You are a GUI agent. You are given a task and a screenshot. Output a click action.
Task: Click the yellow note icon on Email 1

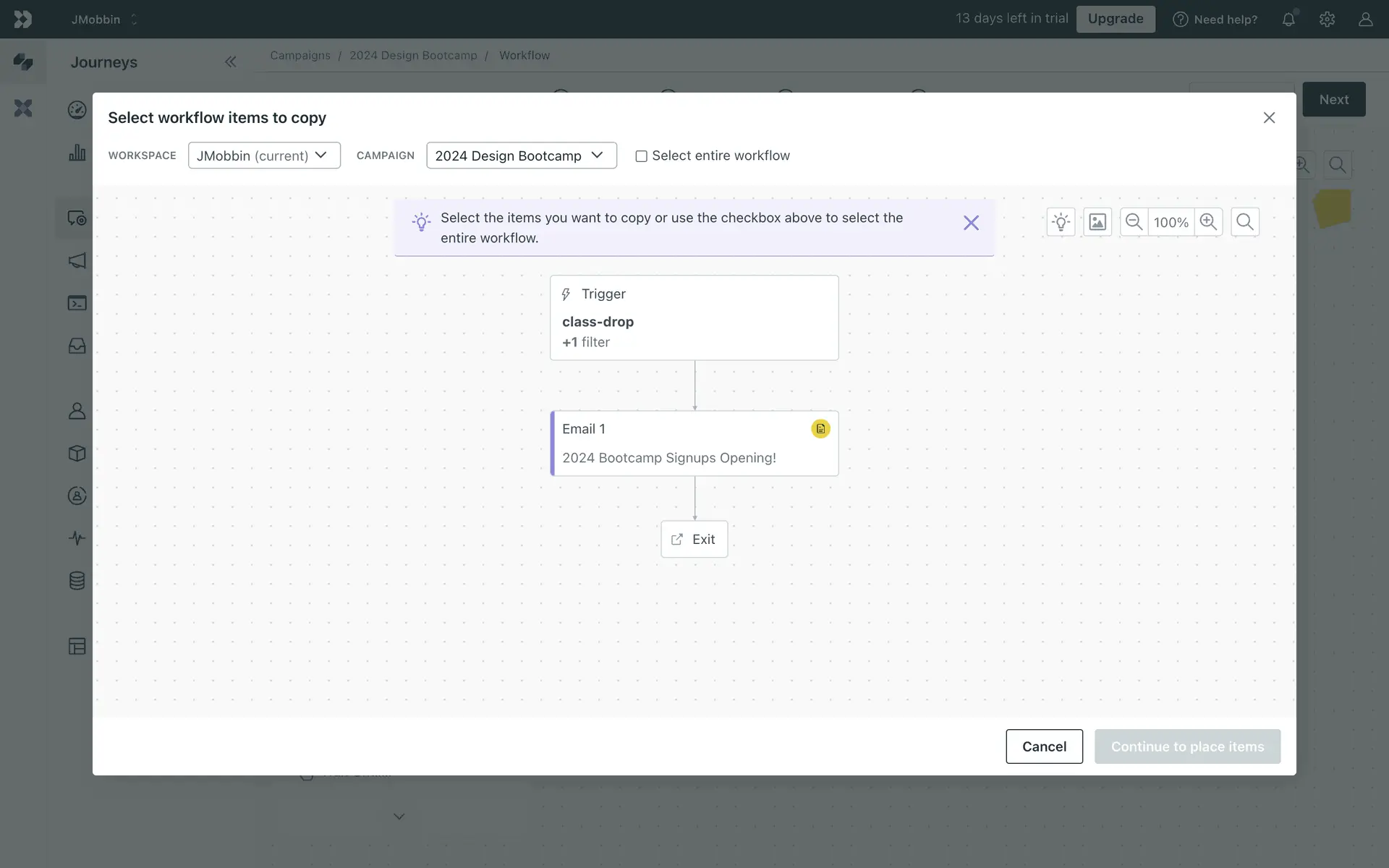pos(820,429)
